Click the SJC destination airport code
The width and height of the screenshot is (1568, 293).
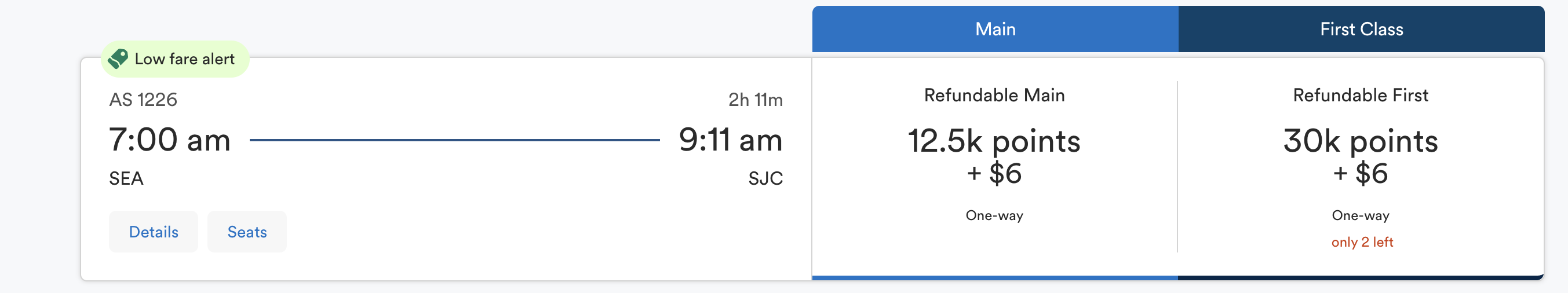765,179
